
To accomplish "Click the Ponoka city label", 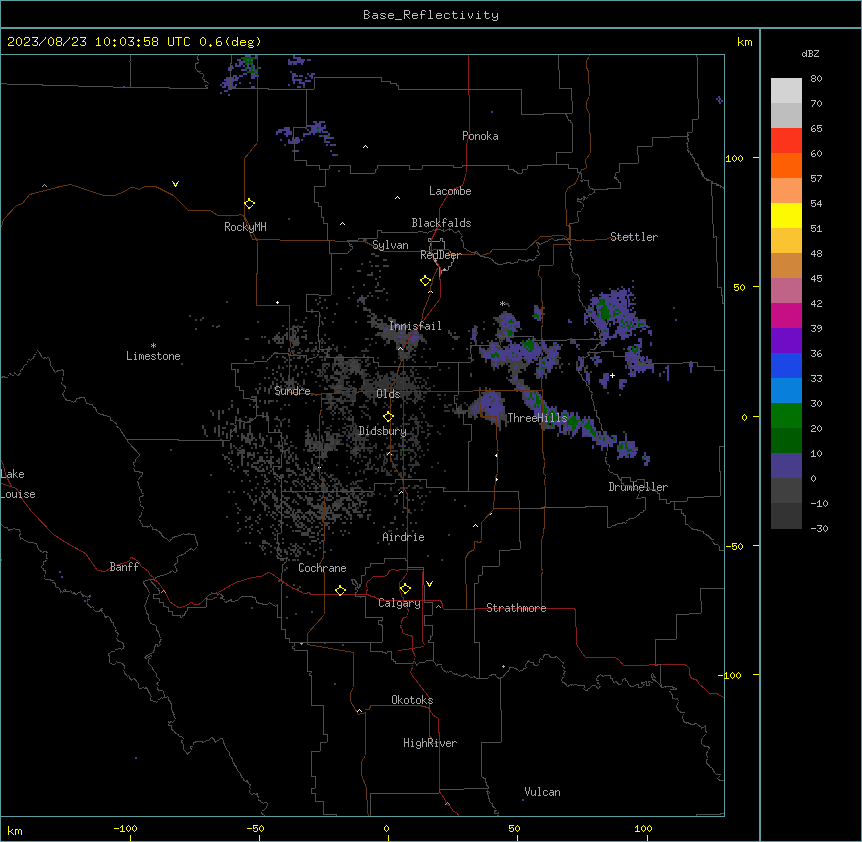I will (480, 136).
